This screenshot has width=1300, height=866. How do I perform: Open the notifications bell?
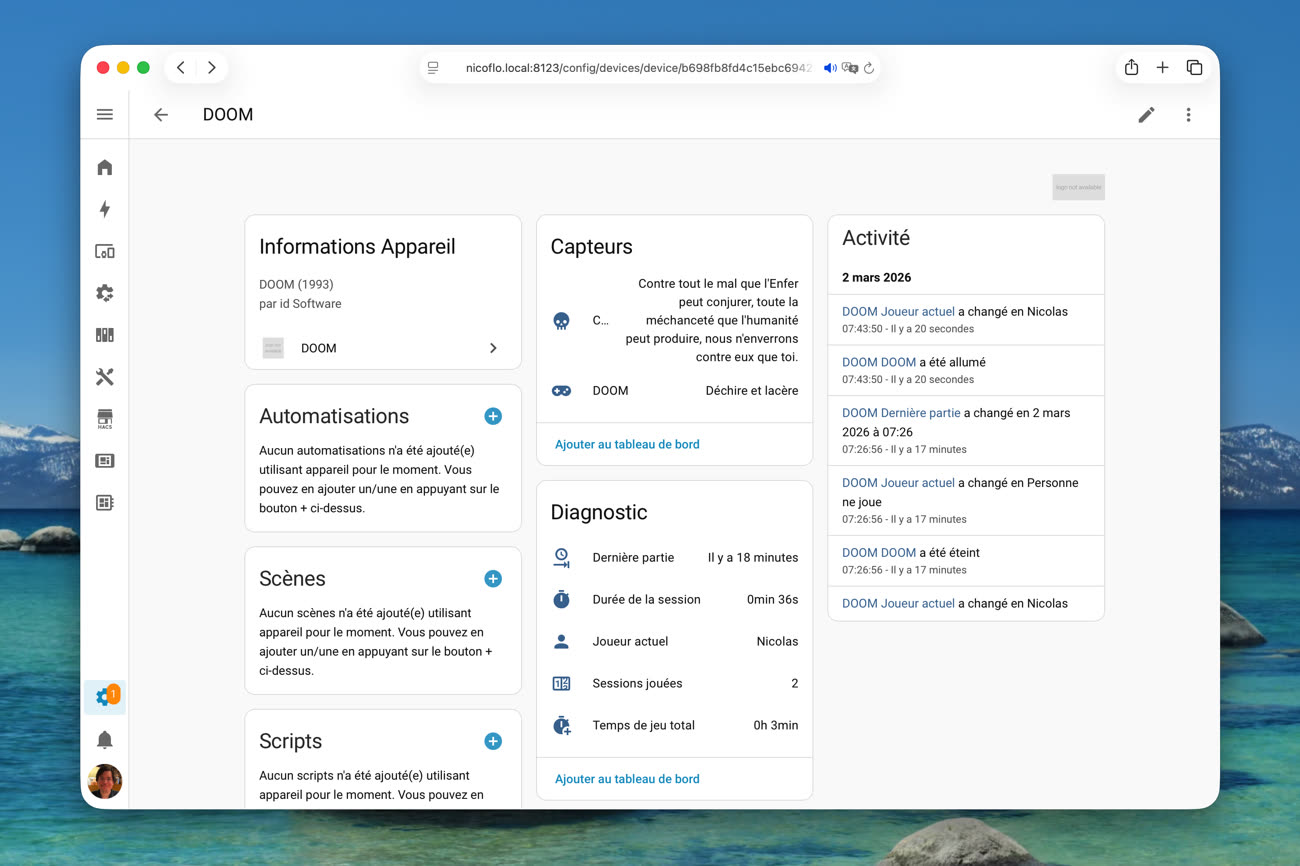pos(105,740)
